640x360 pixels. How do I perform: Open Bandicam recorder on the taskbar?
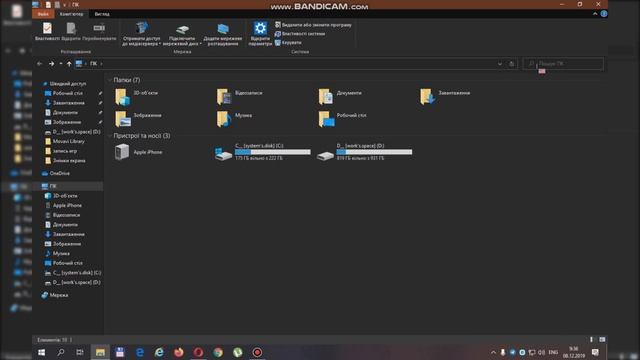point(257,352)
